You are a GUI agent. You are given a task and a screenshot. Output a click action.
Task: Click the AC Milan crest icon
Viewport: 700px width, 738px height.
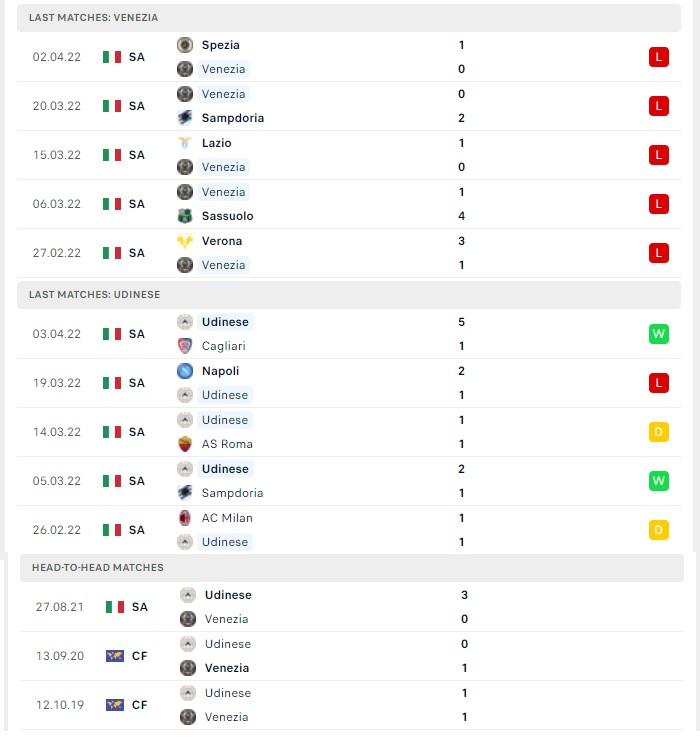tap(185, 518)
